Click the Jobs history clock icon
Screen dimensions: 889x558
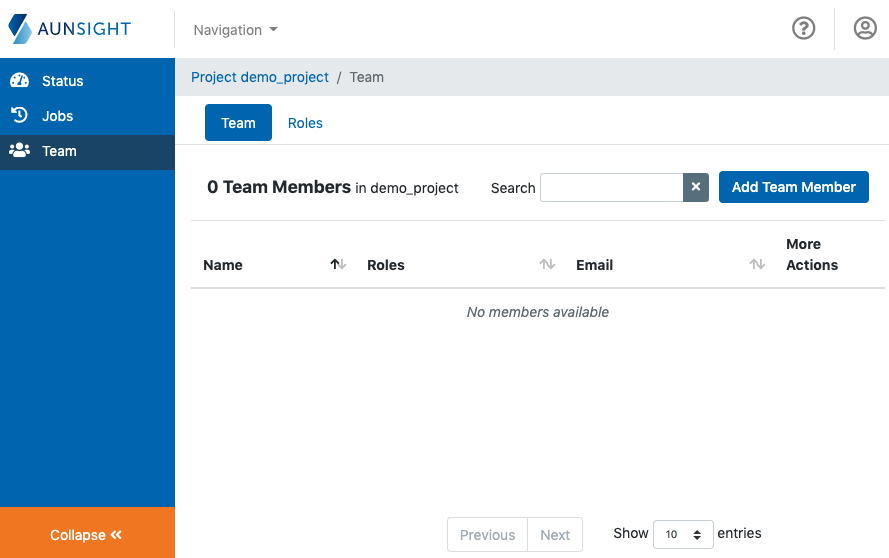pos(19,116)
